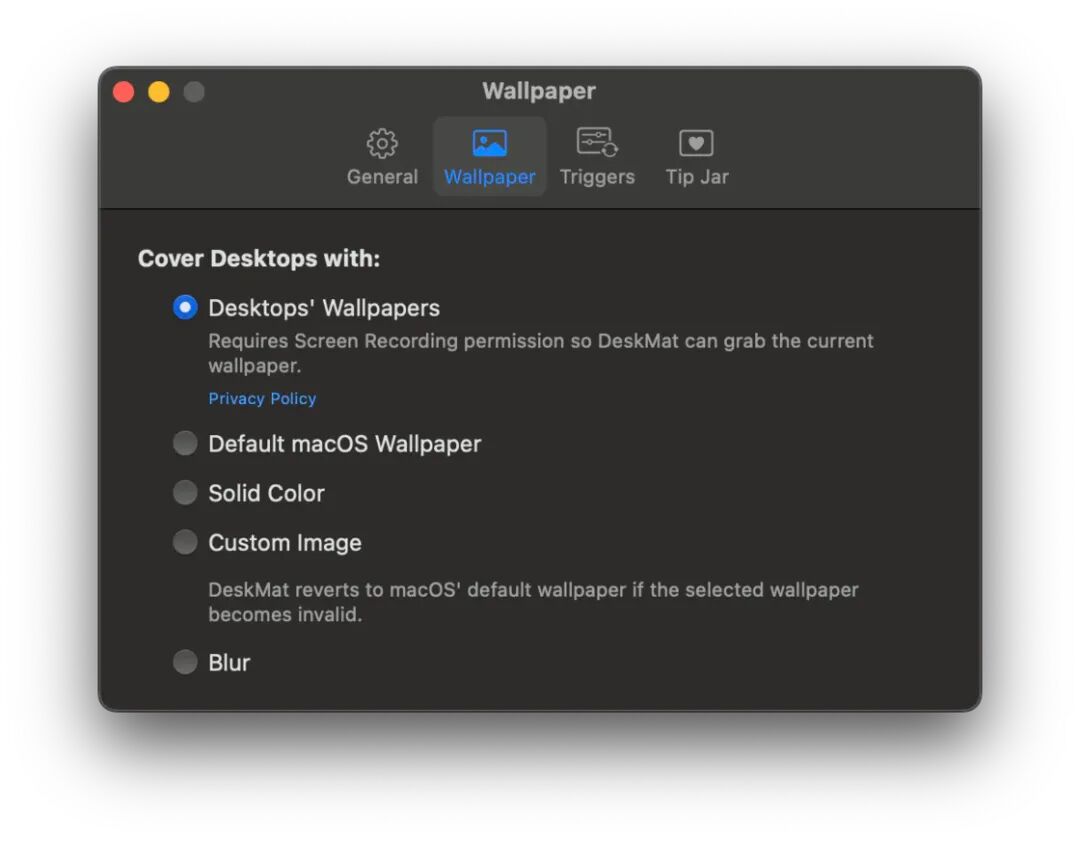Click the "DeskMat reverts to macOS' default wallpaper" note

pyautogui.click(x=533, y=602)
